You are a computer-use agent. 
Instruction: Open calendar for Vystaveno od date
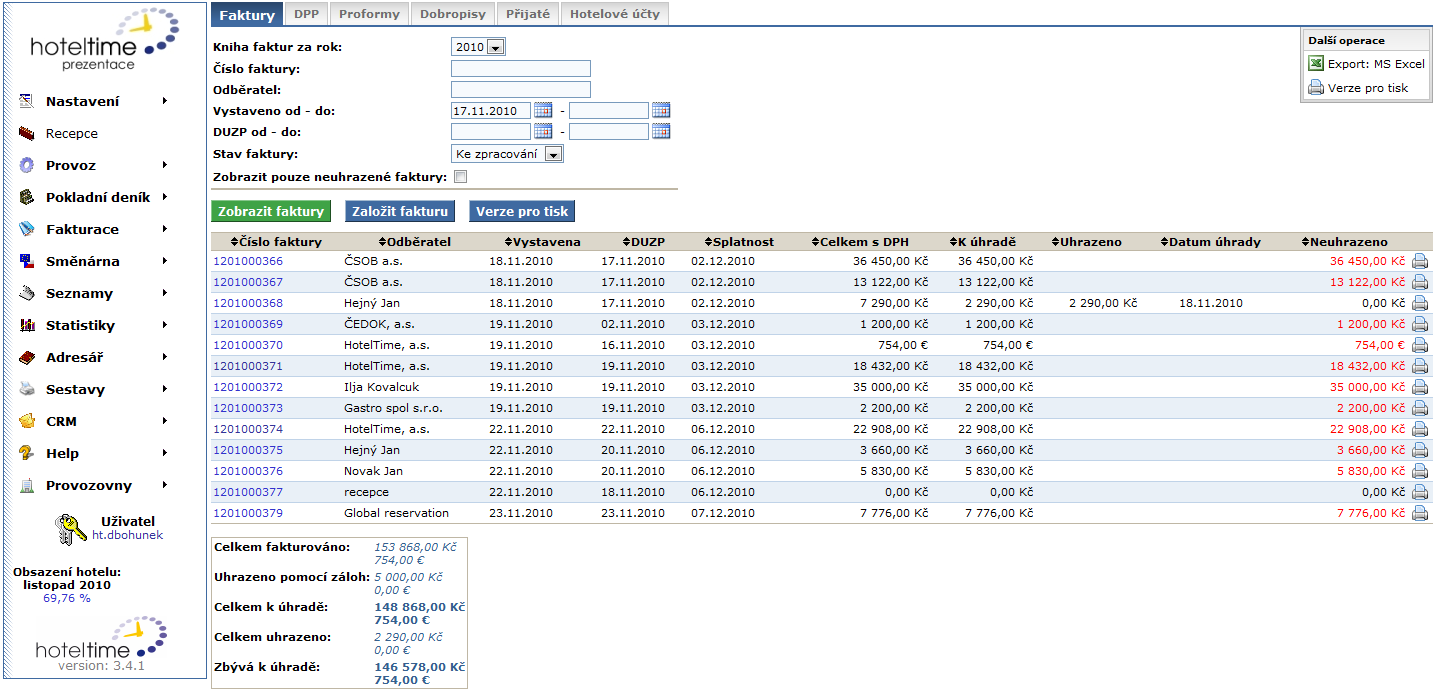[543, 110]
